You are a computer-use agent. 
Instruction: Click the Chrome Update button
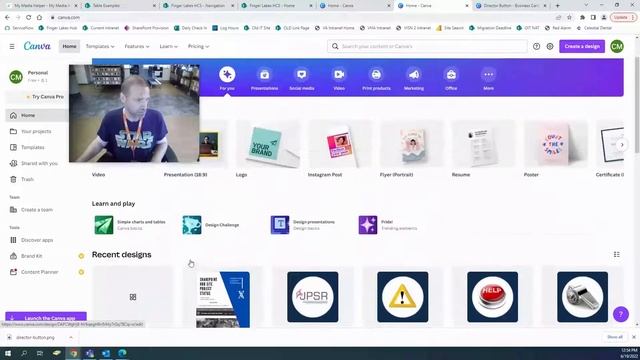pyautogui.click(x=623, y=18)
